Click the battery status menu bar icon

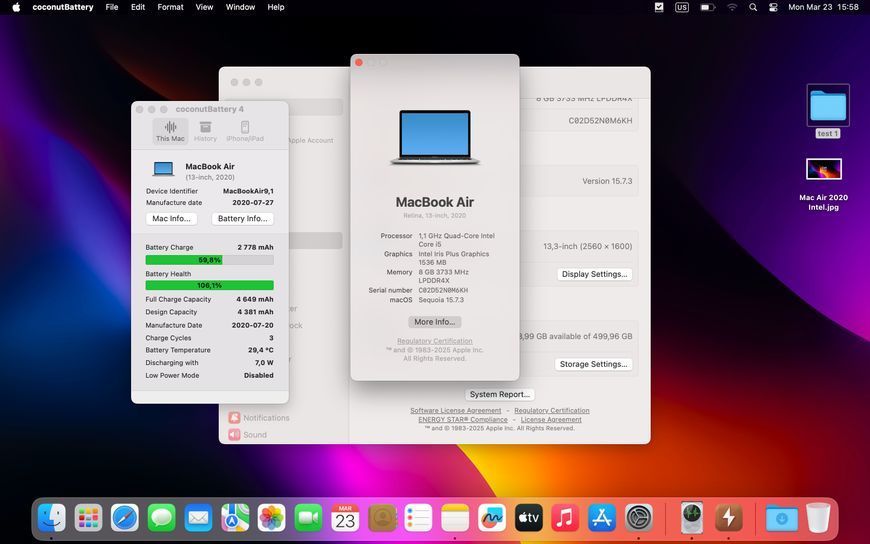(707, 7)
